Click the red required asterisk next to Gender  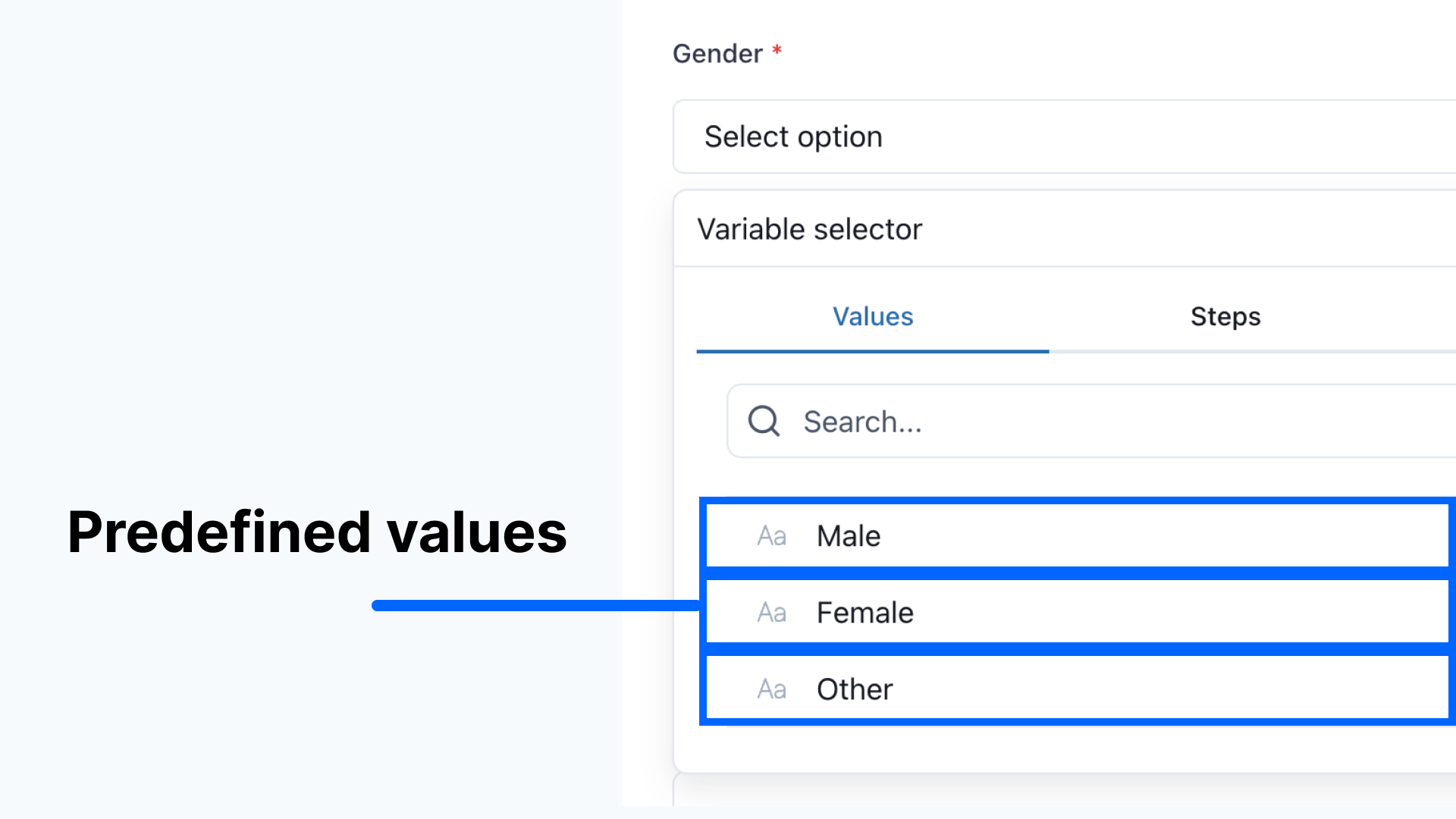pos(777,51)
